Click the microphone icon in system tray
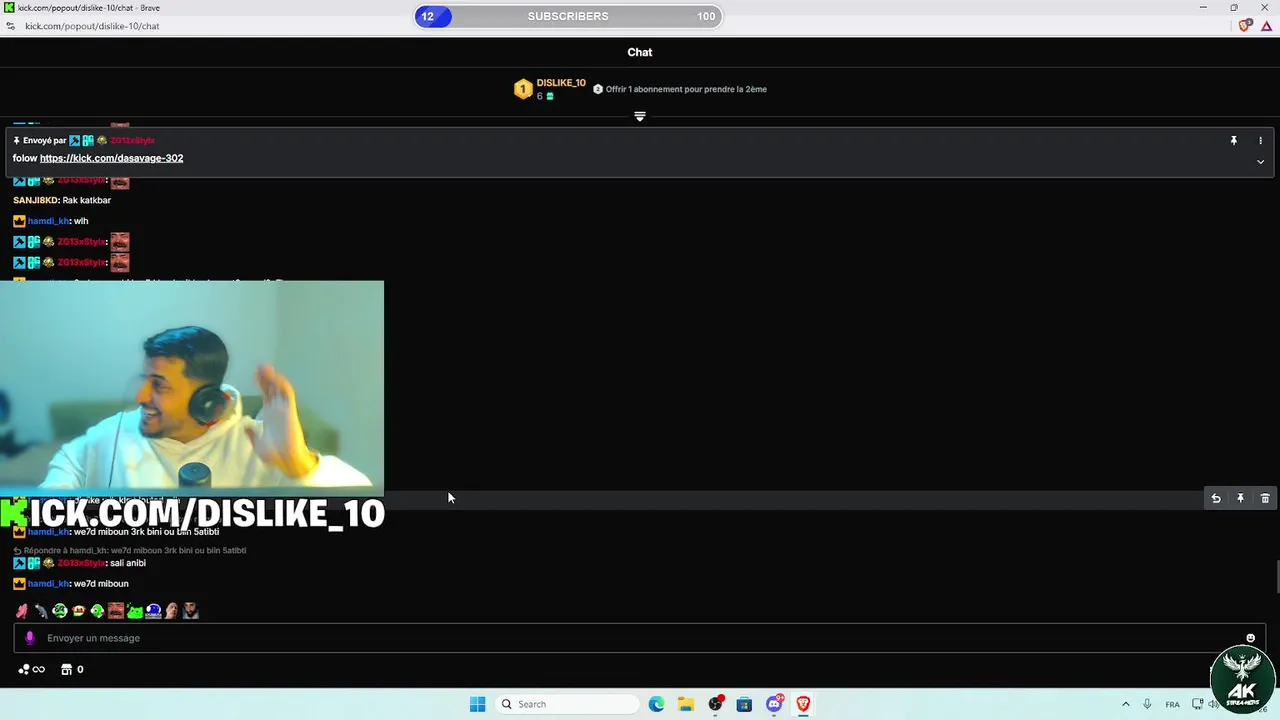Screen dimensions: 1280x720 pos(1147,704)
